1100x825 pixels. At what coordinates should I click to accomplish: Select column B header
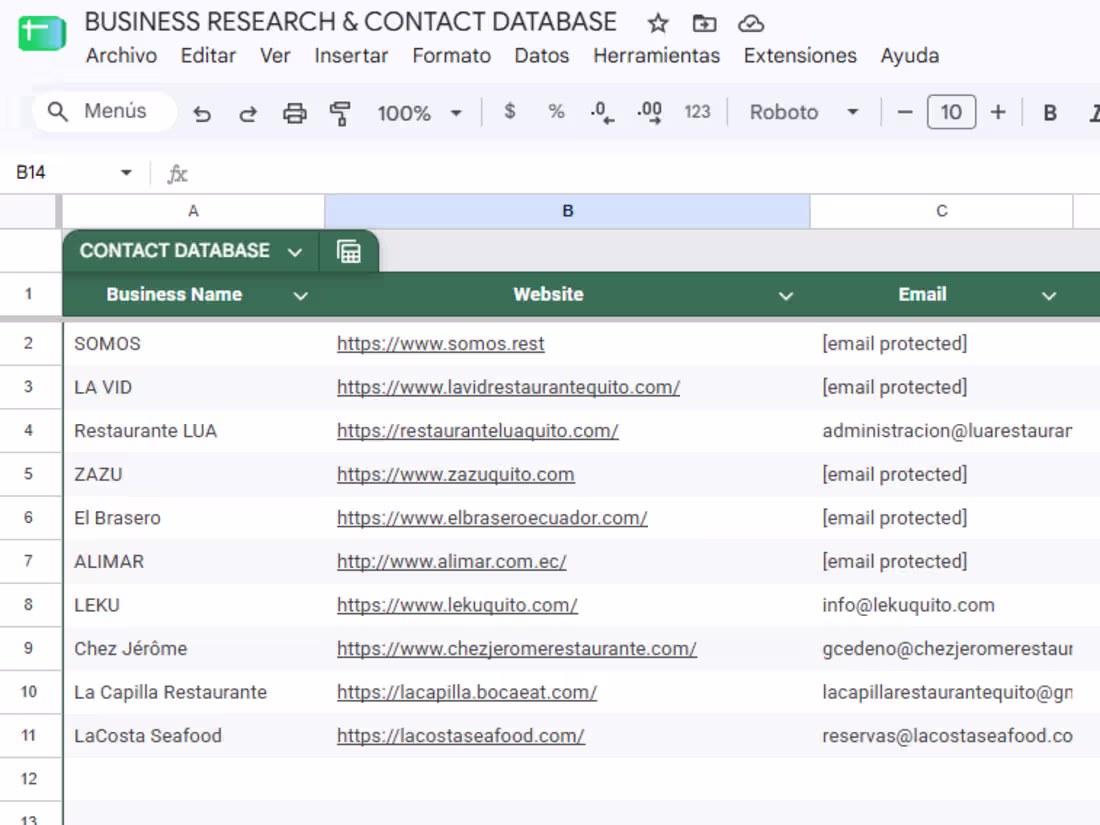tap(568, 211)
